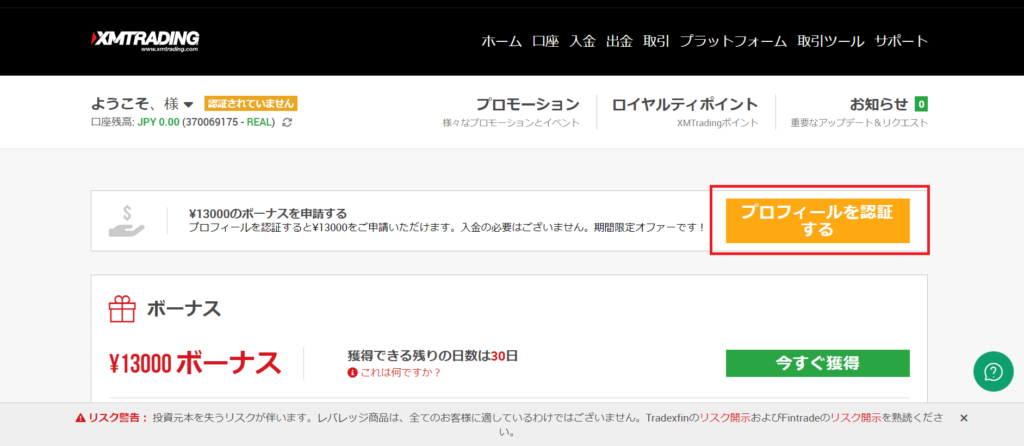Expand the ようこそ account dropdown arrow
Screen dimensions: 1024x446
click(188, 105)
